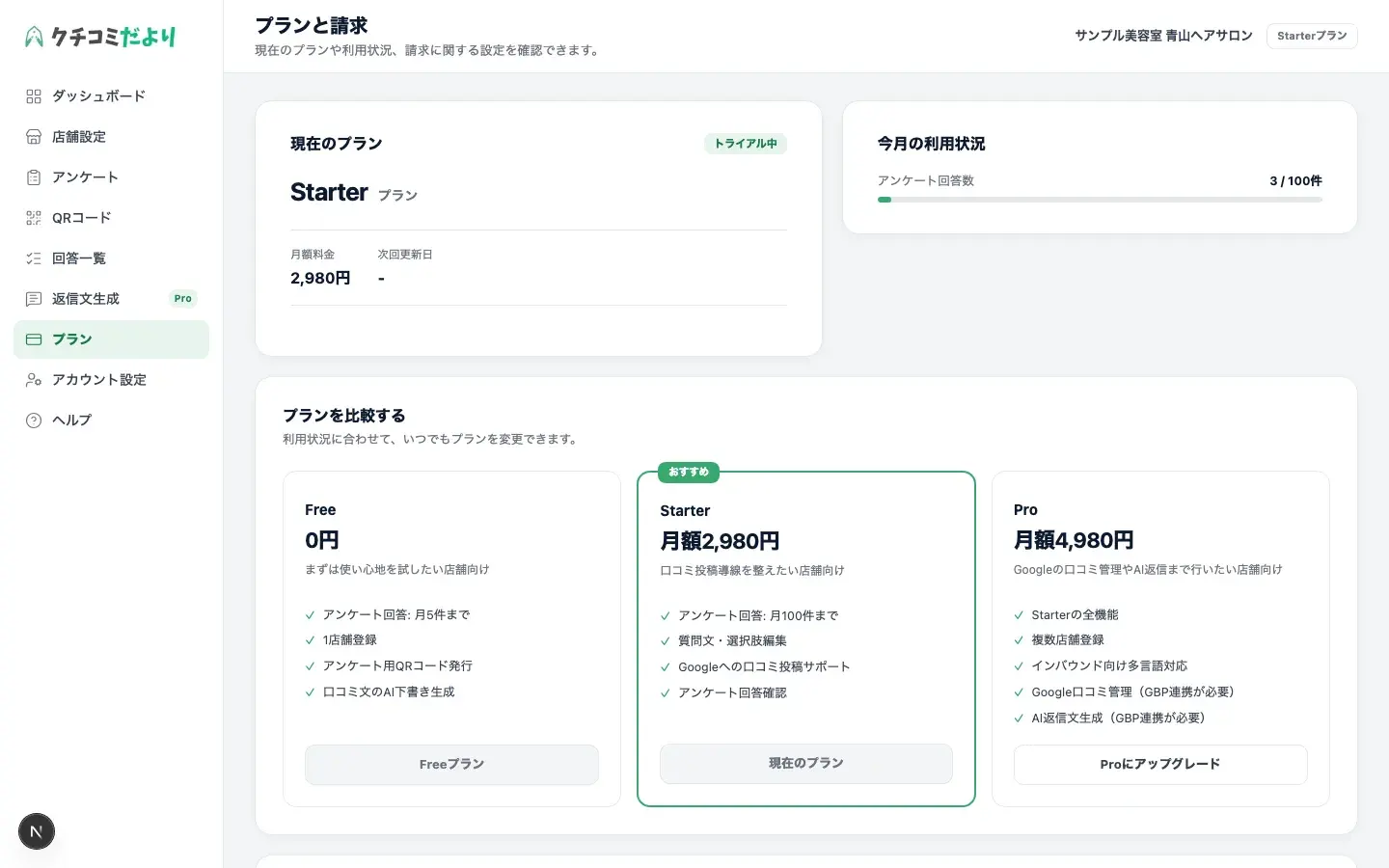Click checkmark beside アンケート回答: 月100件まで
The image size is (1389, 868).
[666, 616]
